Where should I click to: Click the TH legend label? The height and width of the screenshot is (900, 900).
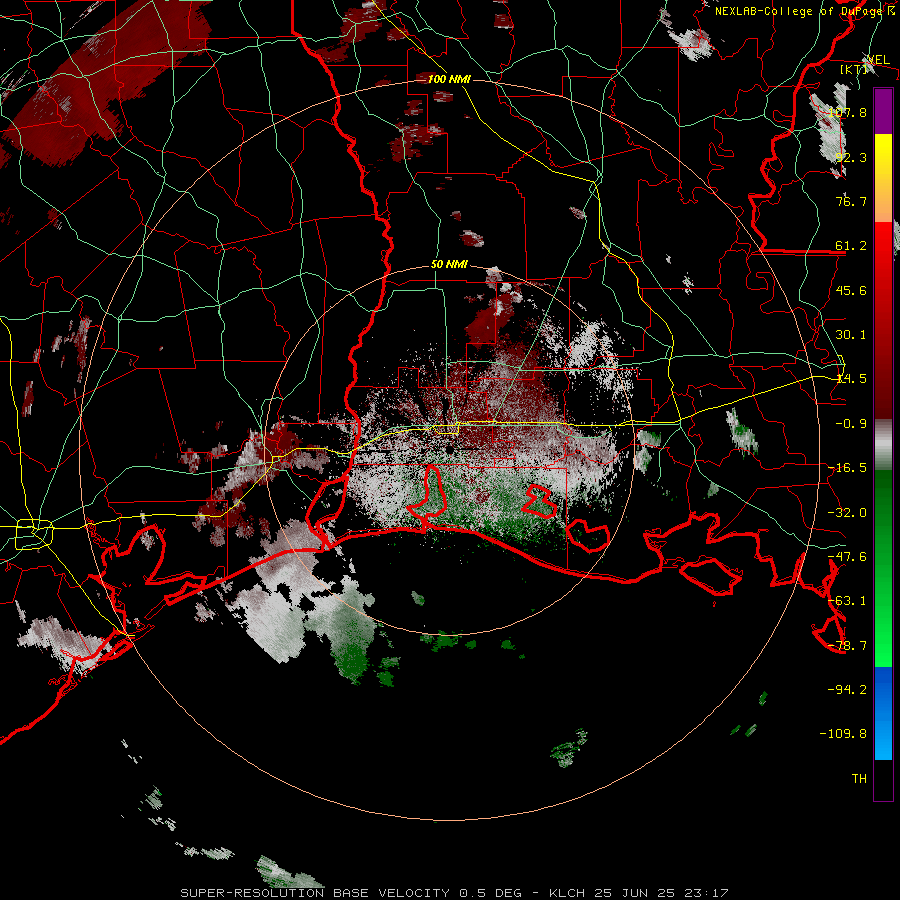[x=859, y=778]
